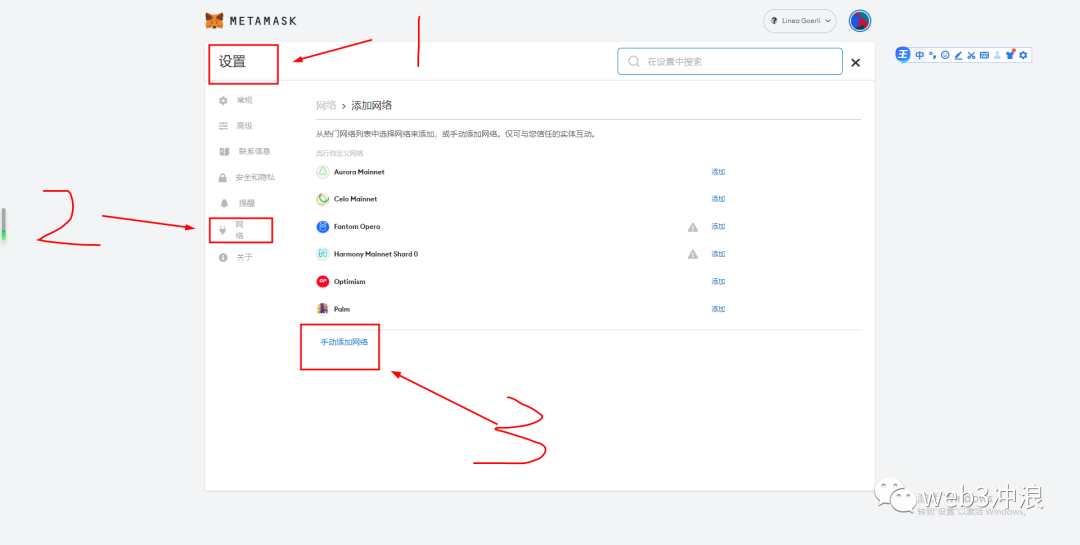Open the IME soft keyboard icon
Screen dimensions: 1080x545
pyautogui.click(x=984, y=55)
